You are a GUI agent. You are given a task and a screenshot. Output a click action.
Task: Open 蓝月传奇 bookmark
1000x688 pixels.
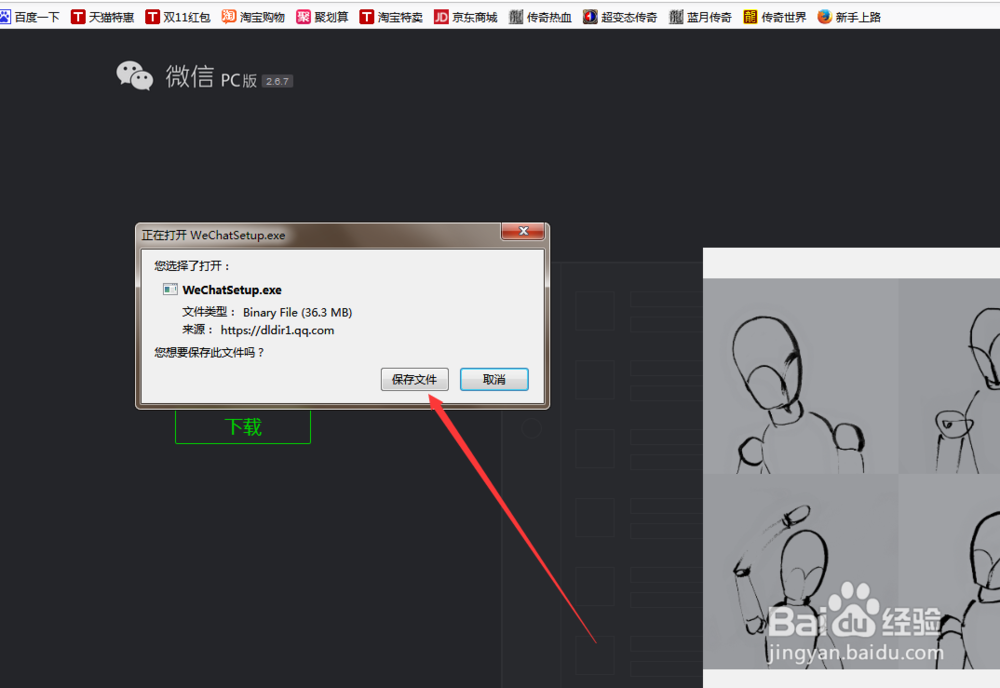[700, 17]
